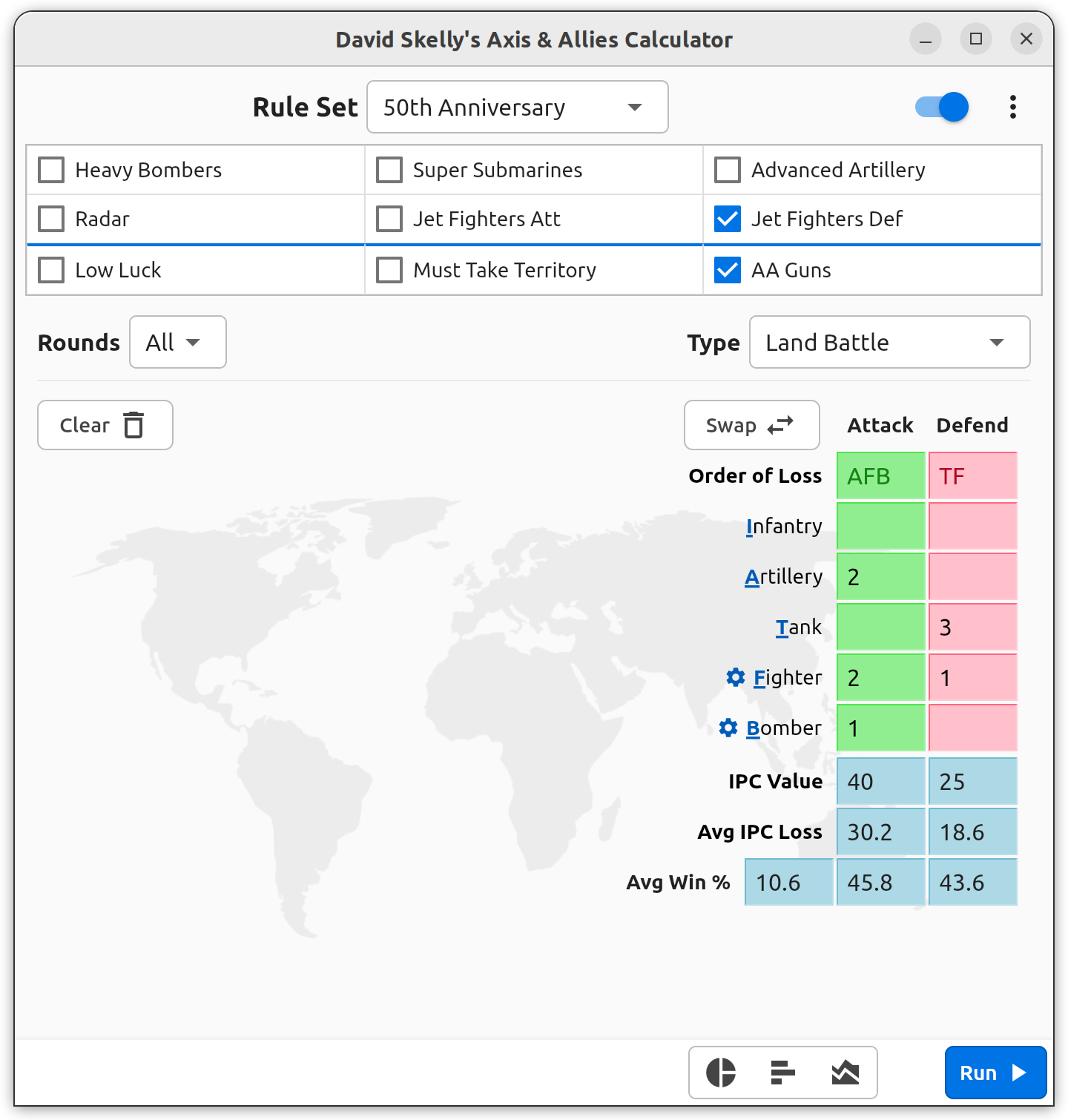Swap attacker and defender forces
The width and height of the screenshot is (1068, 1120).
pyautogui.click(x=751, y=425)
